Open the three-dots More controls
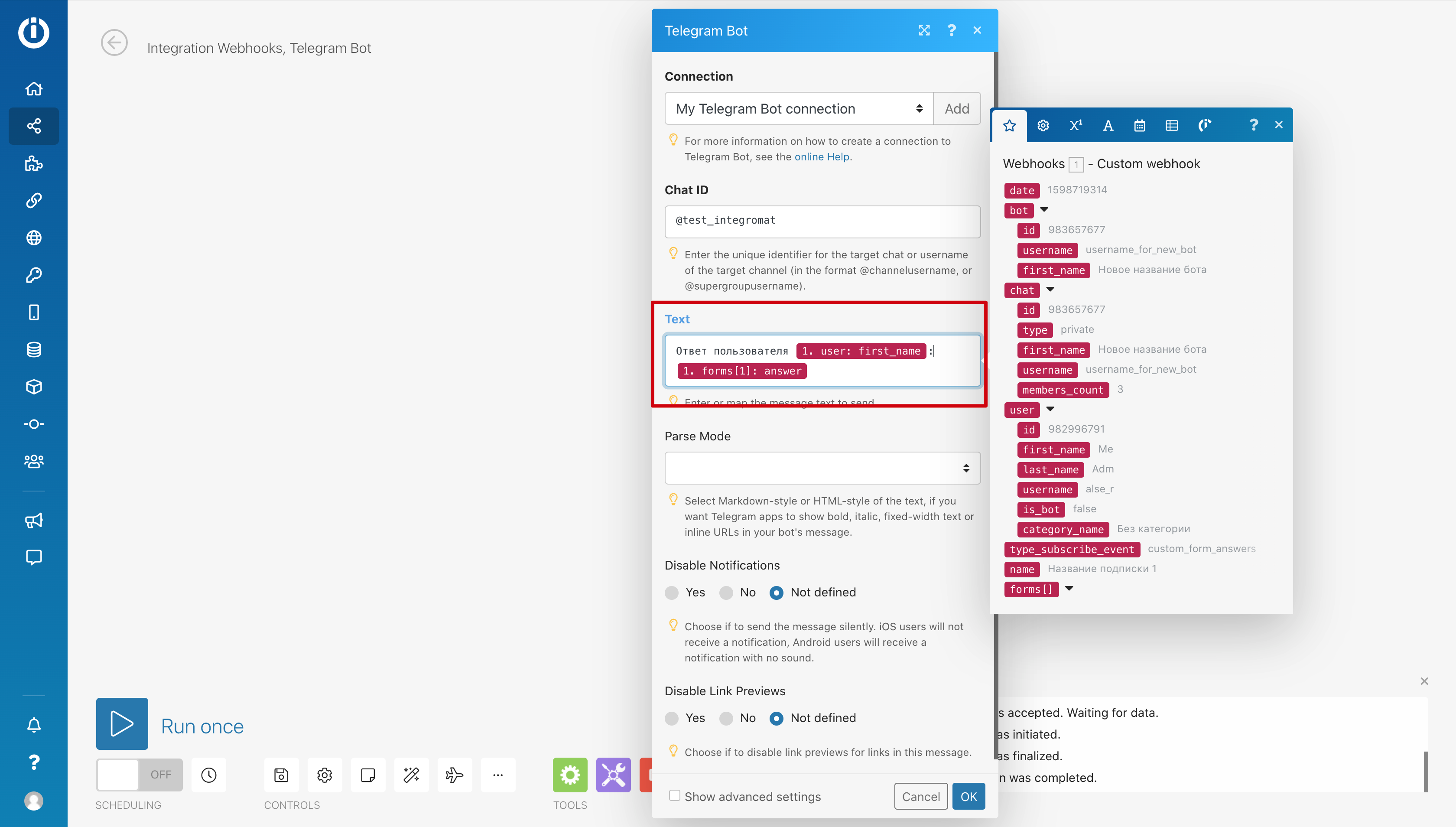Image resolution: width=1456 pixels, height=827 pixels. click(498, 775)
